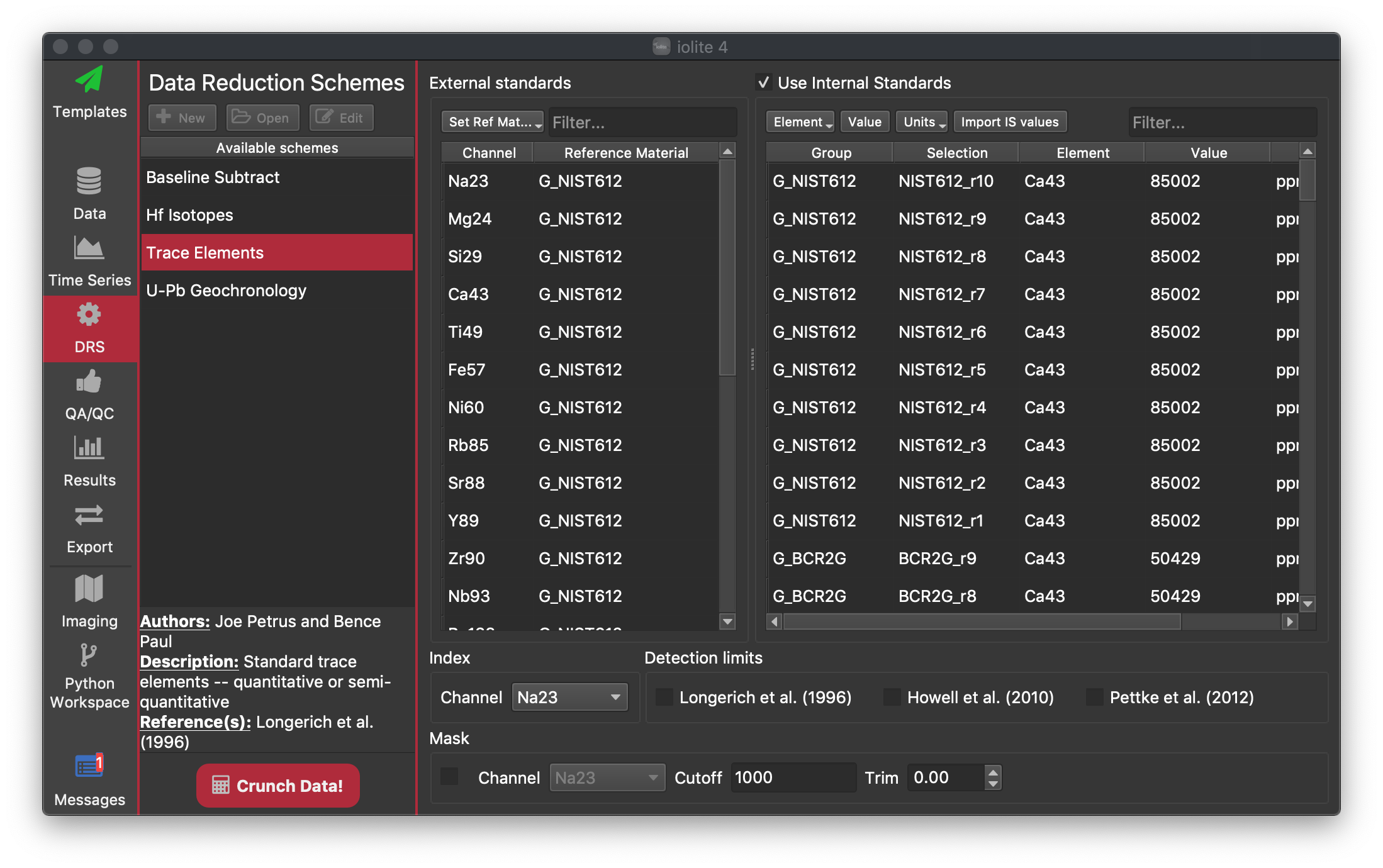Select the Si29 channel row
This screenshot has width=1383, height=868.
point(580,257)
